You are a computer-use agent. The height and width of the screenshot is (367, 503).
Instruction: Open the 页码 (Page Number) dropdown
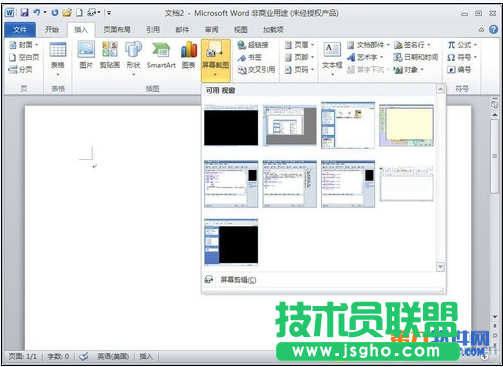tap(299, 69)
